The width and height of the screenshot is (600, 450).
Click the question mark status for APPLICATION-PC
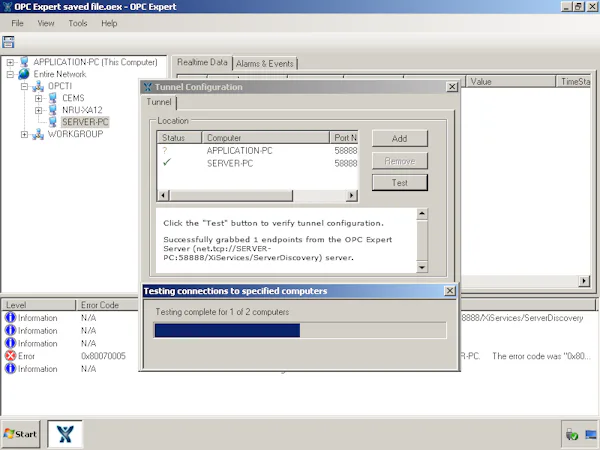(x=165, y=151)
